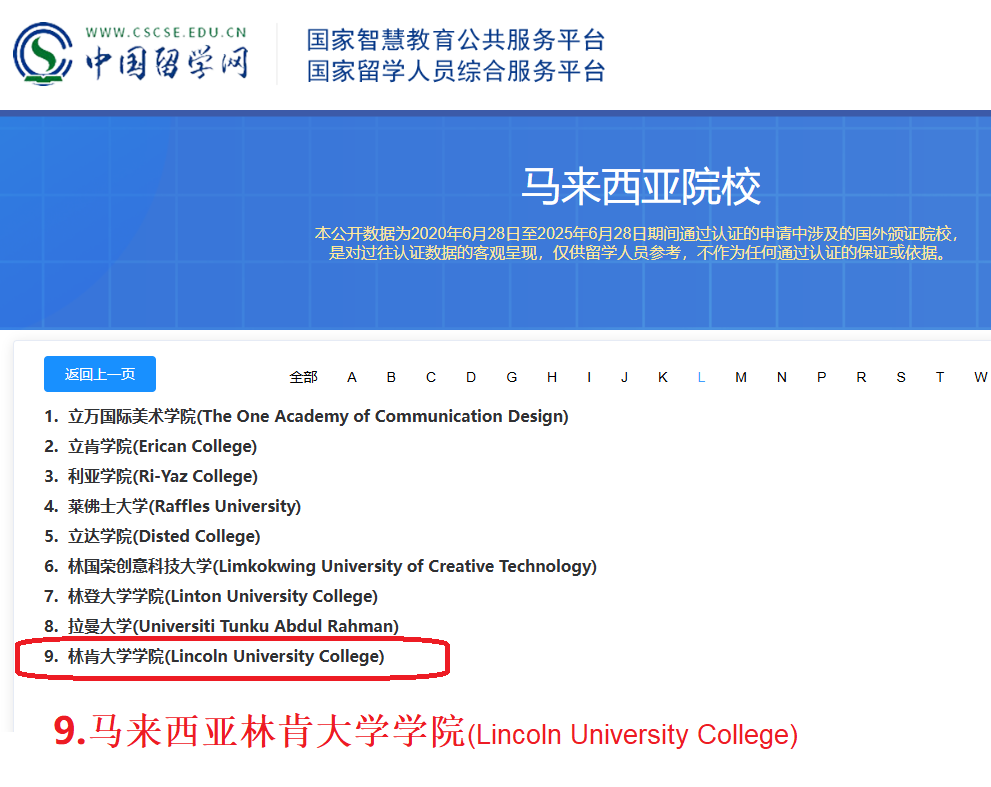
Task: Switch to the letter G filter
Action: pos(511,377)
